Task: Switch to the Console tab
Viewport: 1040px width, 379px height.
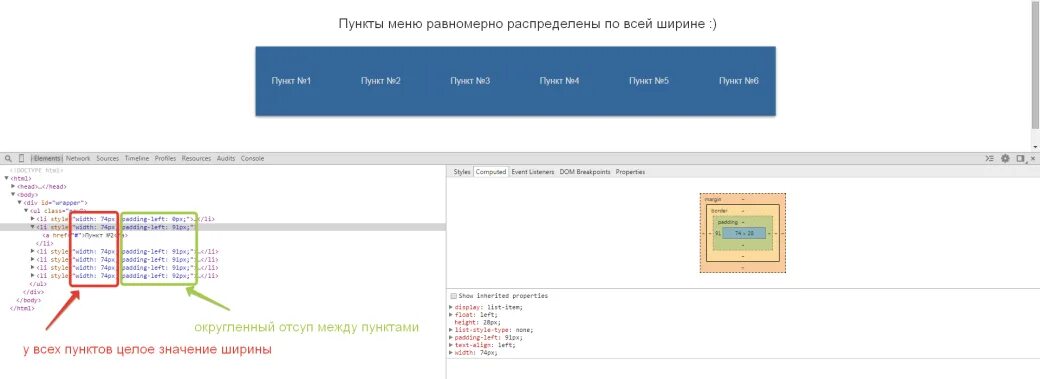Action: pyautogui.click(x=253, y=159)
